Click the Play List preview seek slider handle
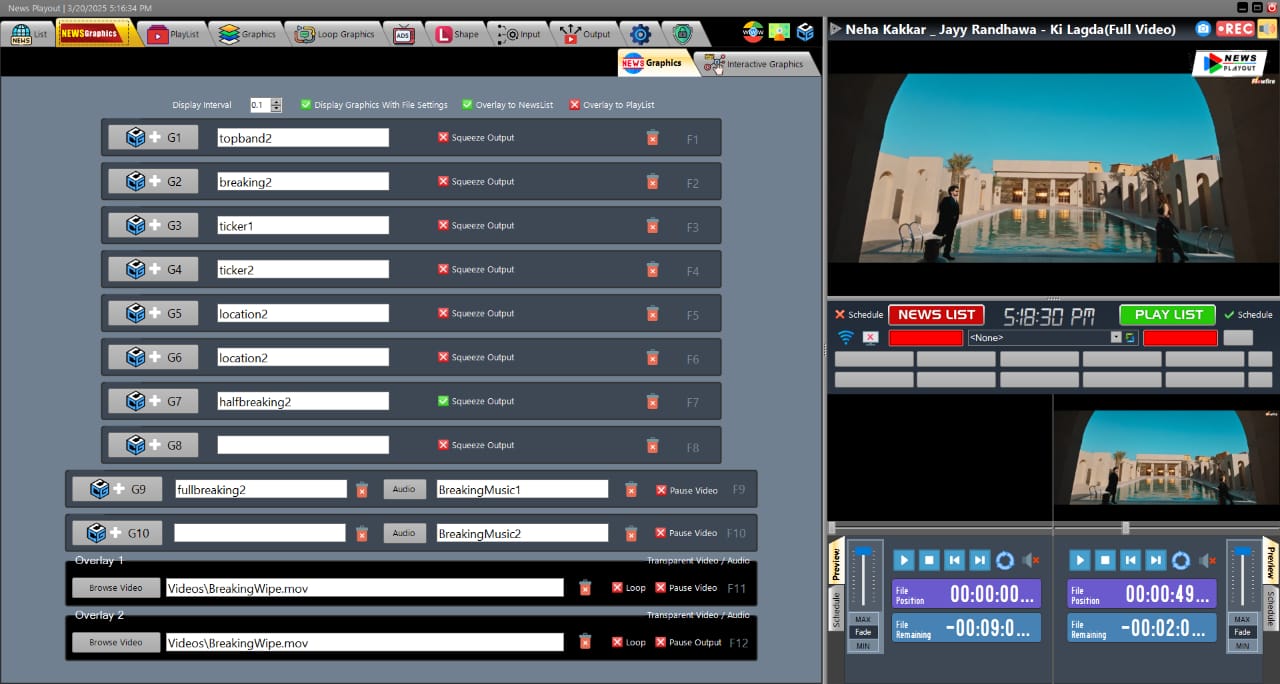The image size is (1280, 684). pyautogui.click(x=1125, y=527)
